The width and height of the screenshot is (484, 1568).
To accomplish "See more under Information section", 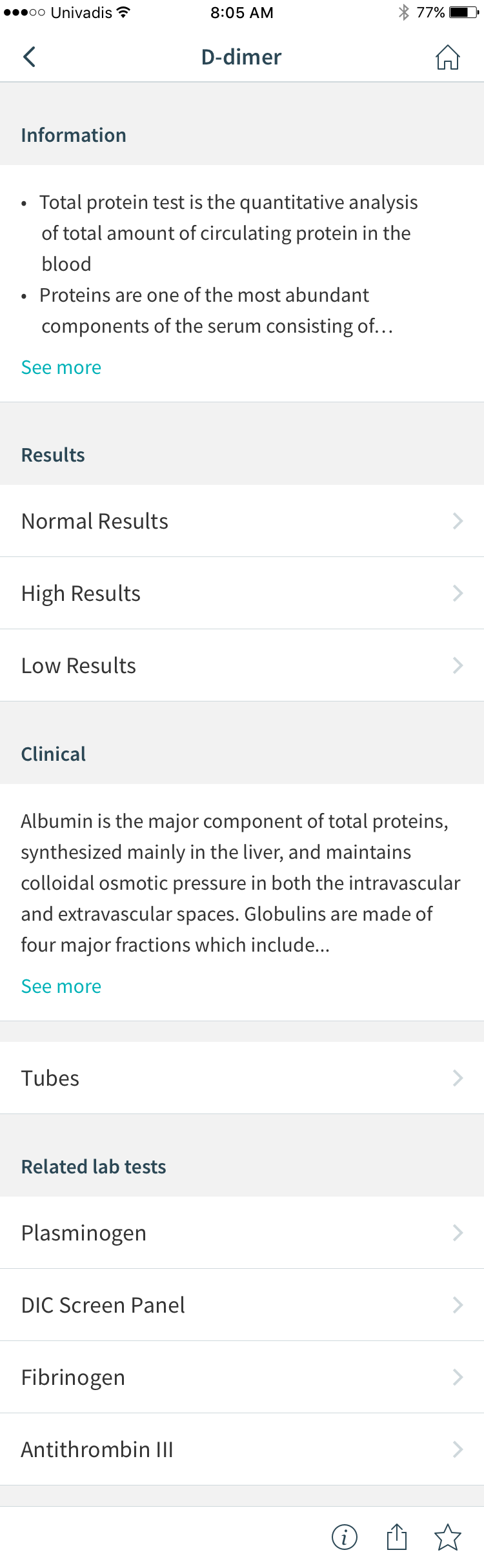I will tap(61, 367).
